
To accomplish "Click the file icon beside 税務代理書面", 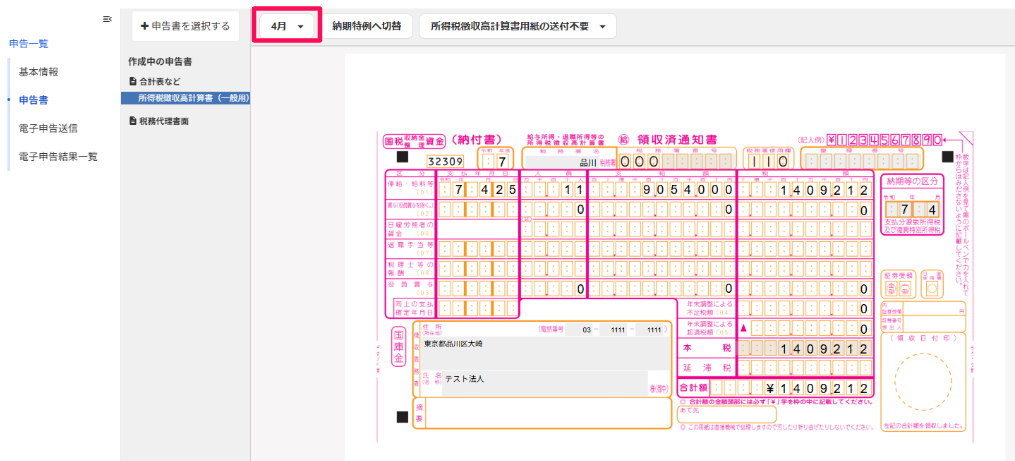I will click(x=133, y=120).
